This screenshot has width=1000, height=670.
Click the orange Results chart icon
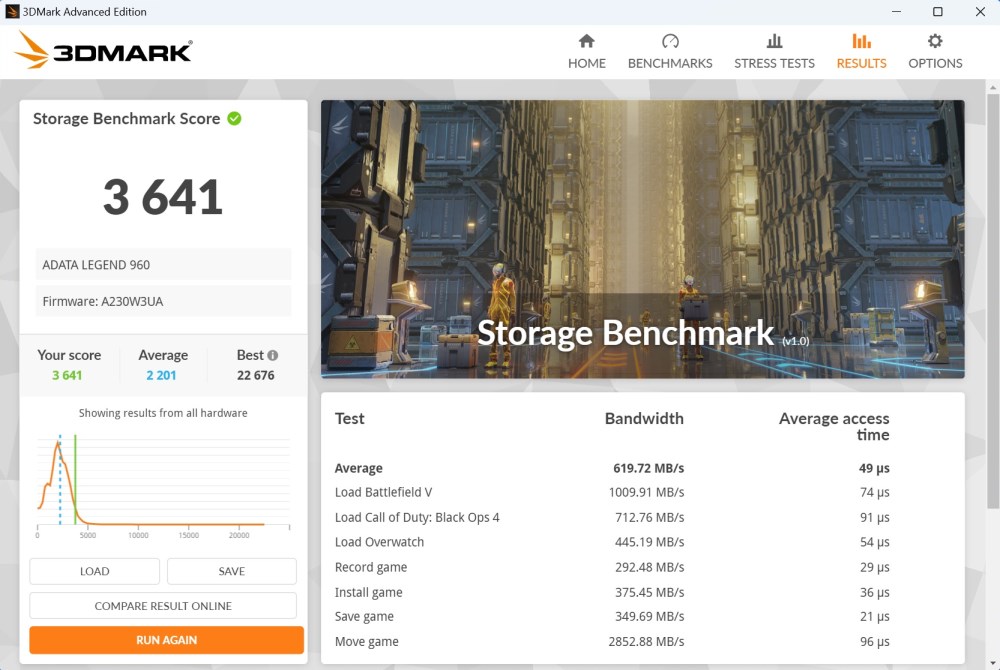[x=861, y=41]
